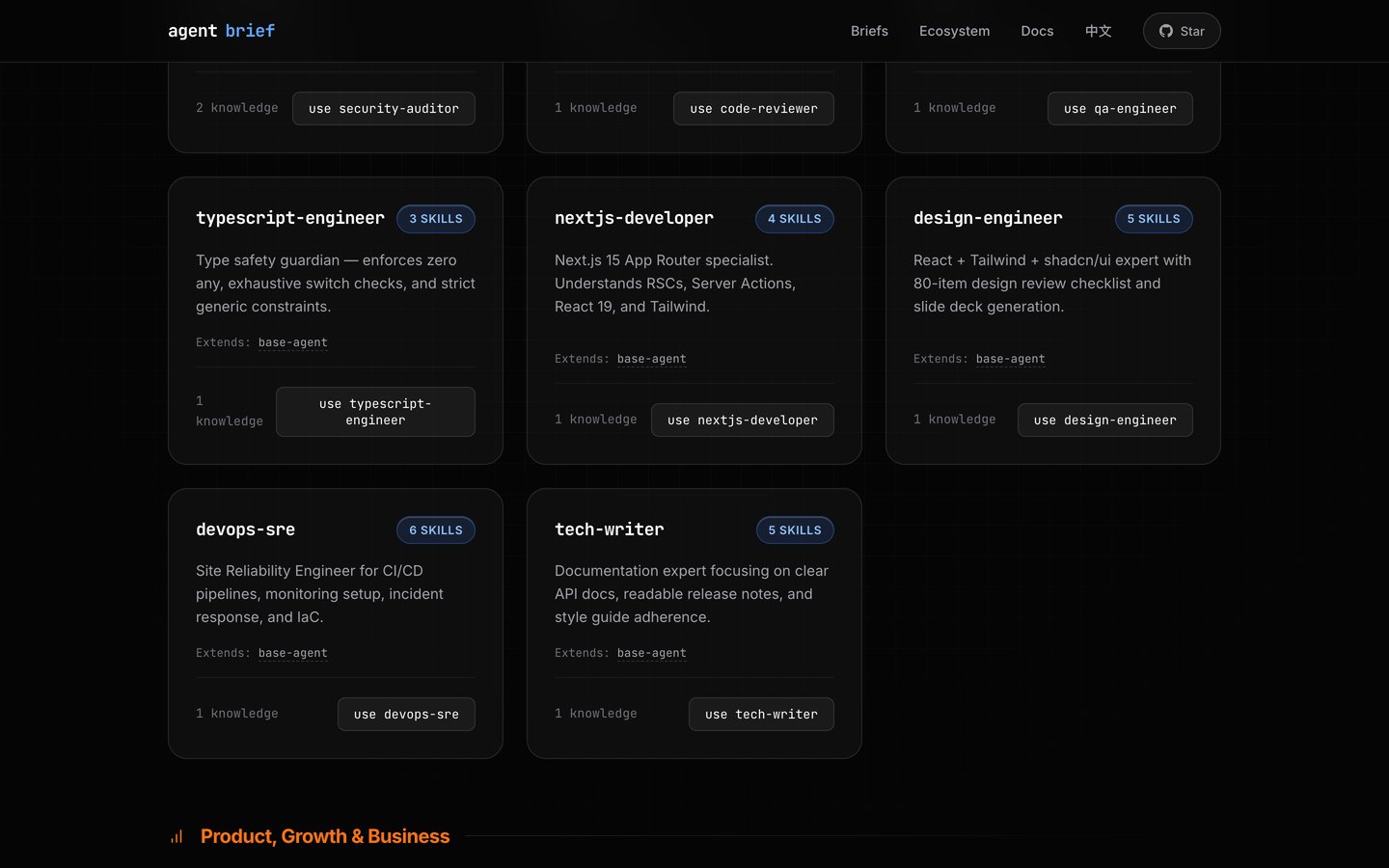Click the use code-reviewer button

tap(753, 109)
